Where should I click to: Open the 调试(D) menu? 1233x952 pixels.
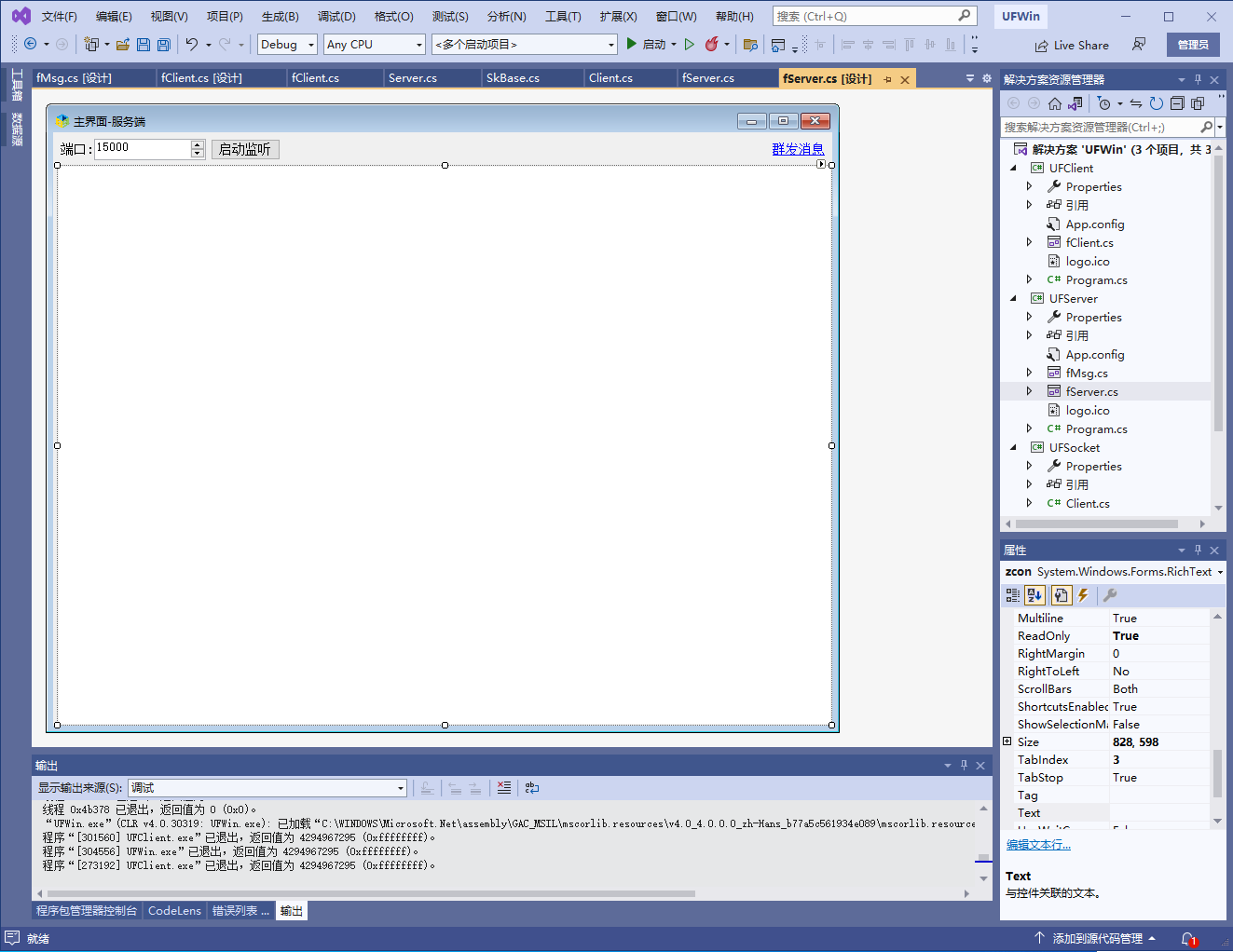pos(336,17)
